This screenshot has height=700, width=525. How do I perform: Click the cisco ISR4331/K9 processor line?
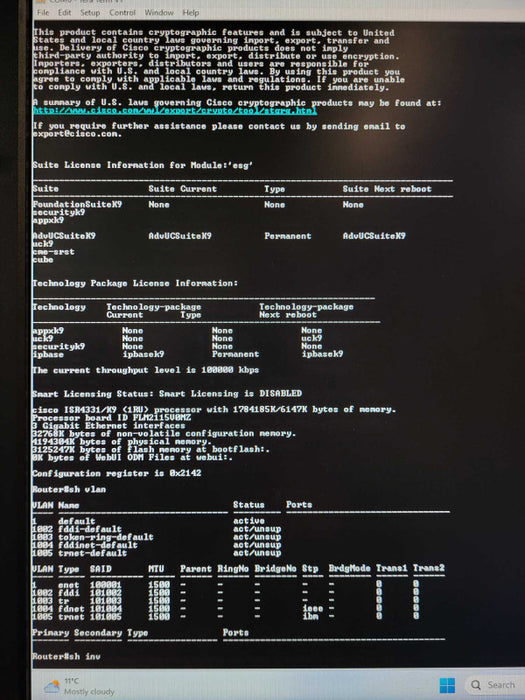coord(214,409)
